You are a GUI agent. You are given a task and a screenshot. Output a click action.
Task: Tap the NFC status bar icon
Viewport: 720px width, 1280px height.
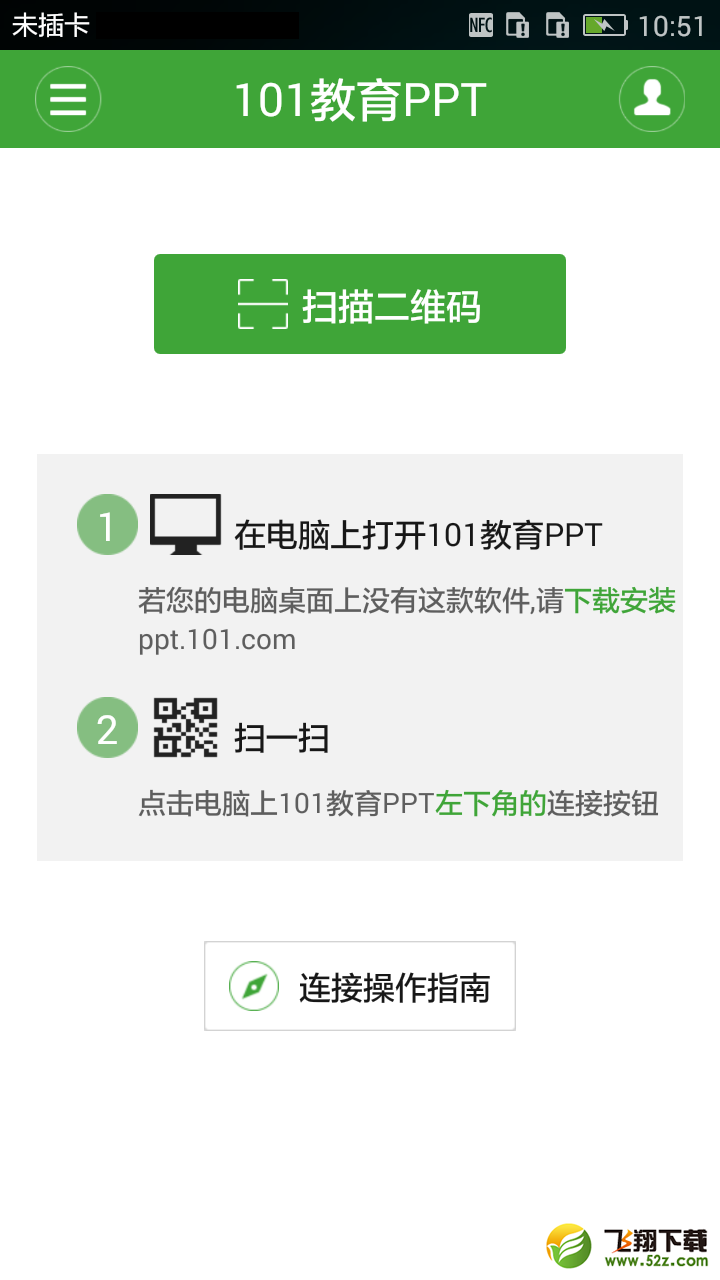pos(481,25)
